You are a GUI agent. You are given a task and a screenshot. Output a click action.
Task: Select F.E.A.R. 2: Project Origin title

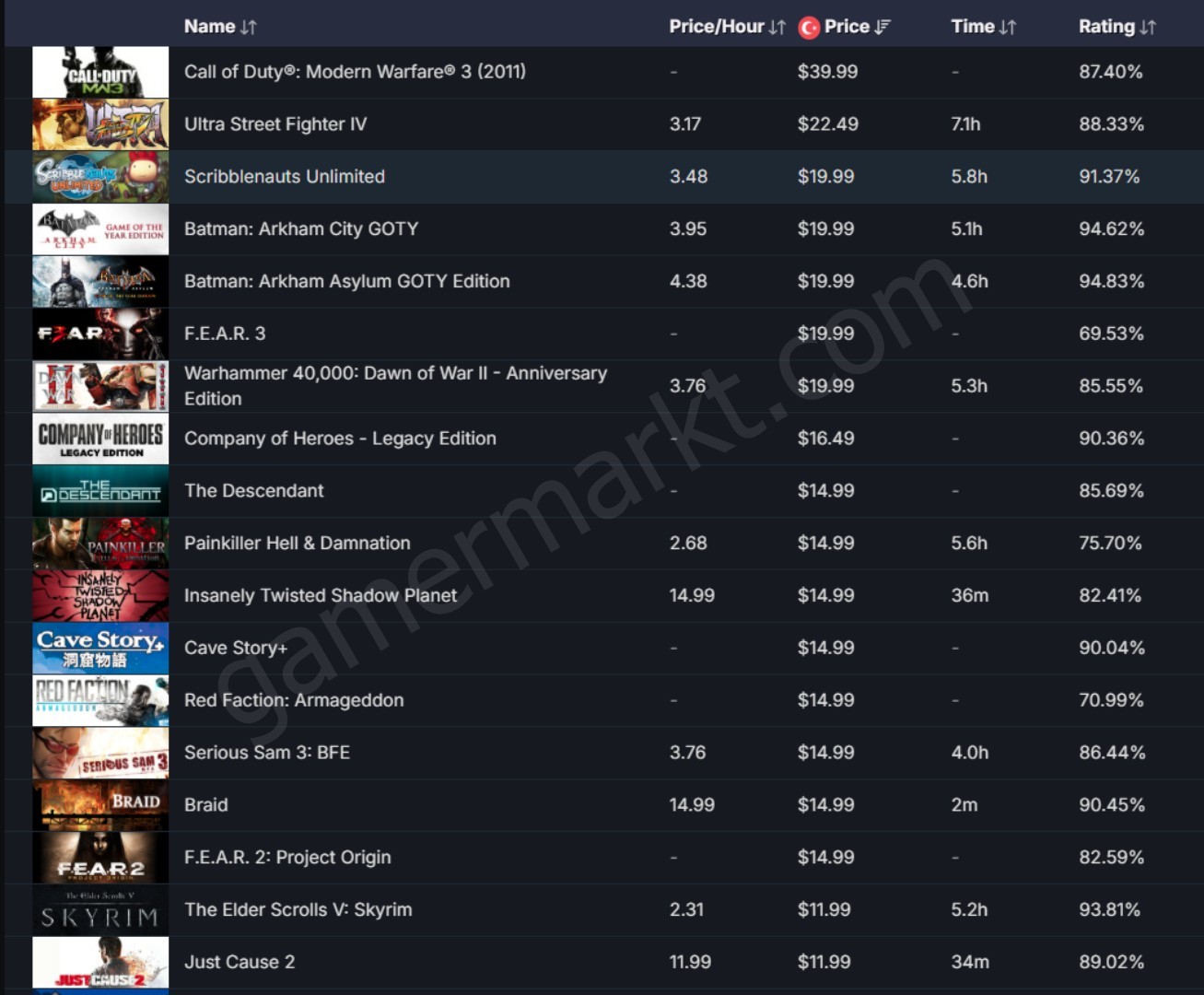pos(287,858)
